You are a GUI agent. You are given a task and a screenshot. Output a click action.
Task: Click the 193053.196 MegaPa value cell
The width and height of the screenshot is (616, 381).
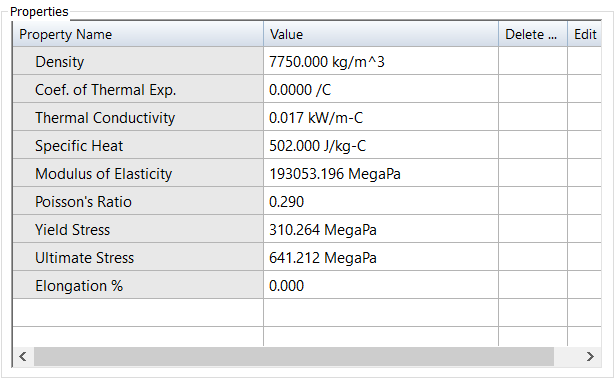coord(381,173)
